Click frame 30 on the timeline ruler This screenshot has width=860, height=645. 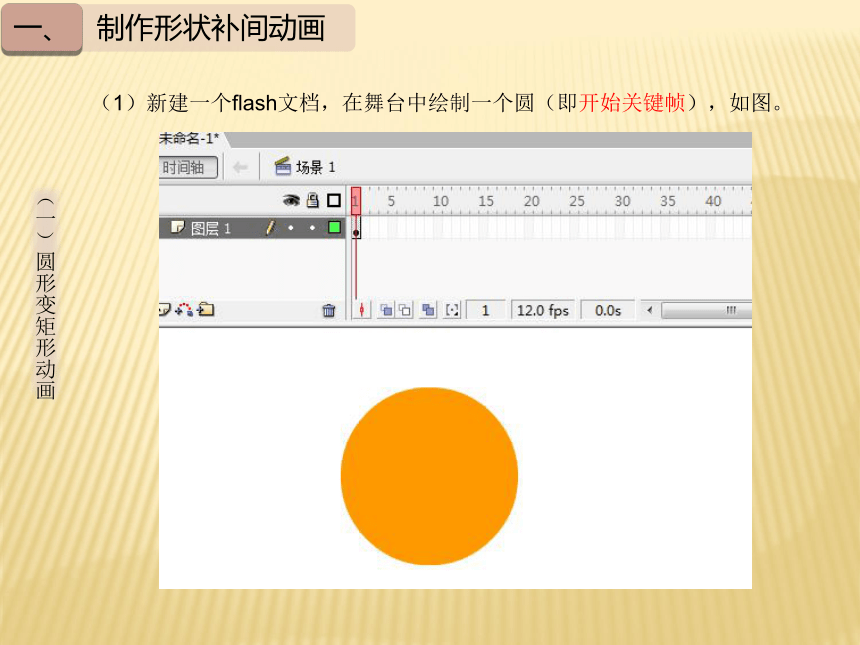[622, 201]
